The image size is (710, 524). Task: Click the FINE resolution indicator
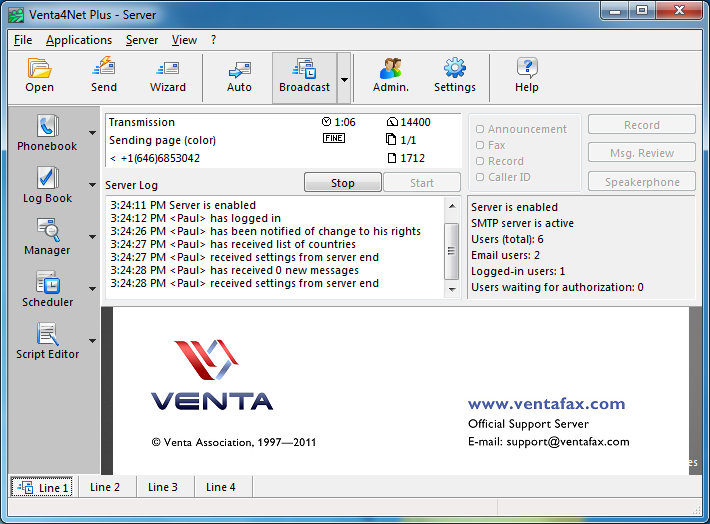pos(334,138)
